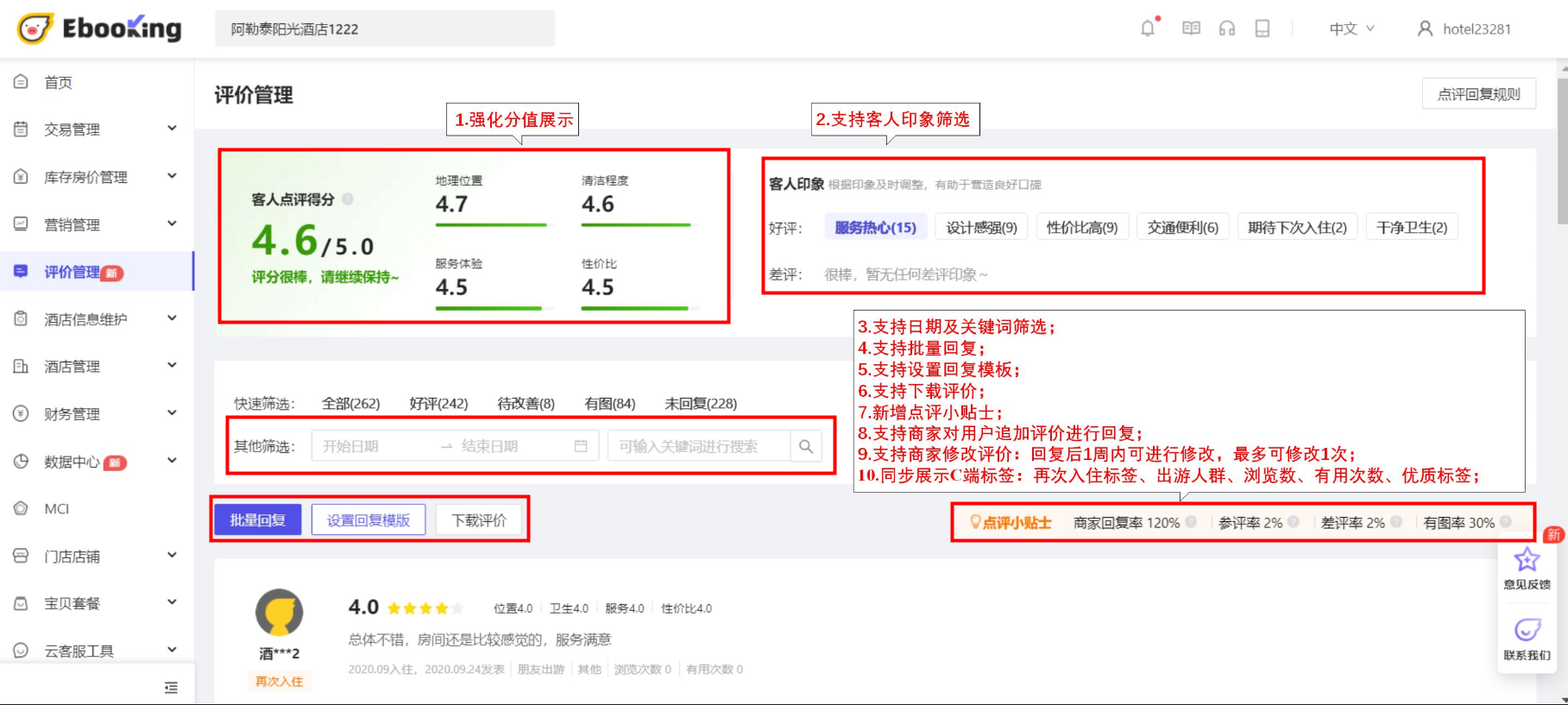This screenshot has height=705, width=1568.
Task: Open the book guide icon in header
Action: pos(1191,28)
